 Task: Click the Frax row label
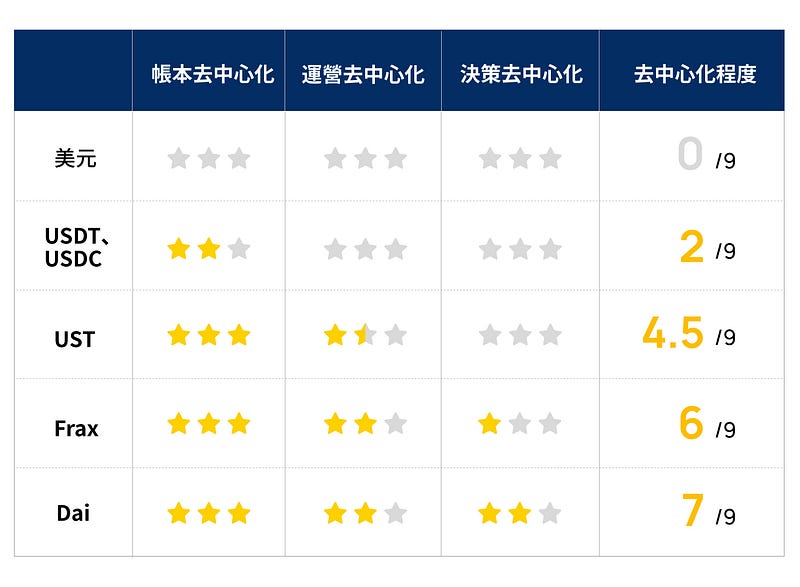point(76,428)
